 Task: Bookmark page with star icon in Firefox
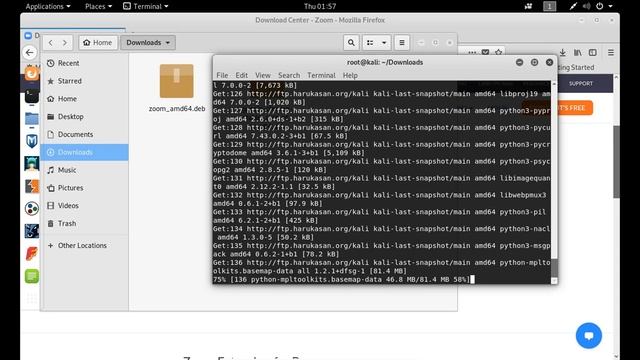click(498, 52)
